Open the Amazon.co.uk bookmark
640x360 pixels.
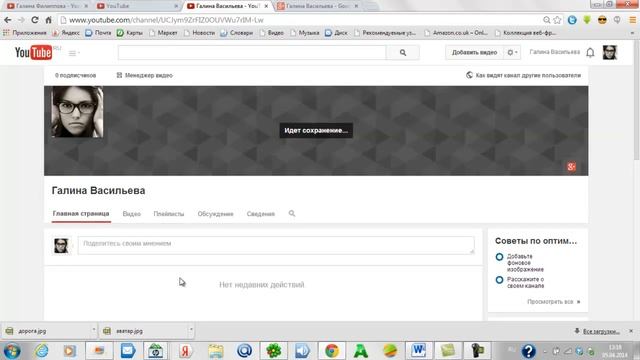[x=456, y=33]
